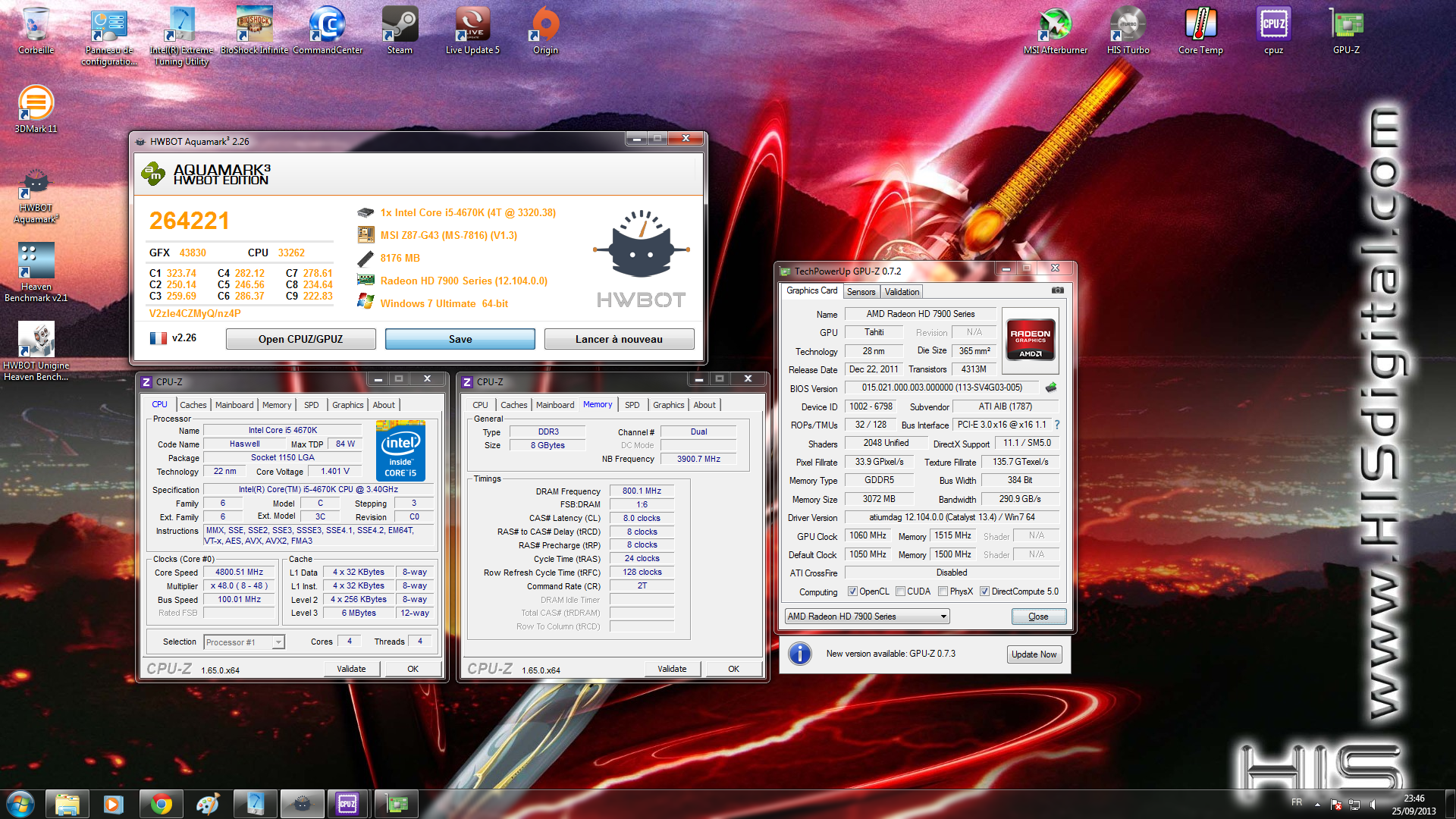This screenshot has height=819, width=1456.
Task: Open SPD tab in right CPU-Z window
Action: pyautogui.click(x=632, y=405)
